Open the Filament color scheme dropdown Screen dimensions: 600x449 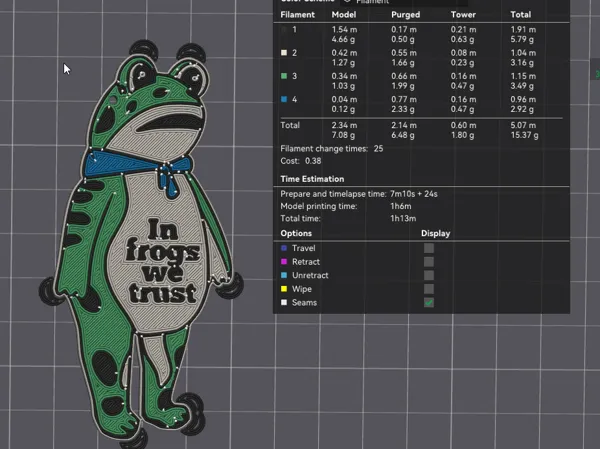[404, 2]
